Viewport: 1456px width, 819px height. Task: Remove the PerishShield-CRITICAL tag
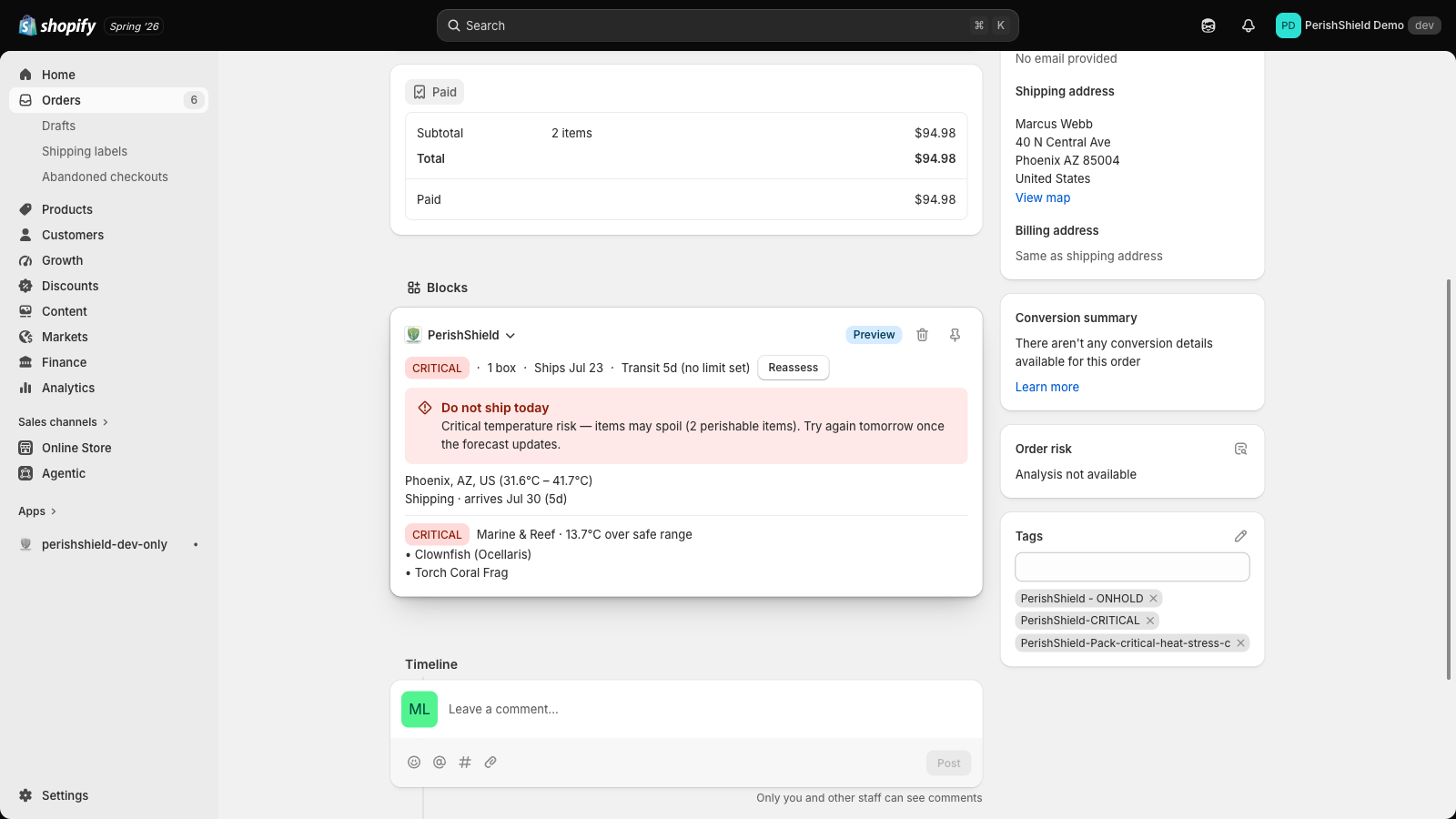pyautogui.click(x=1150, y=621)
